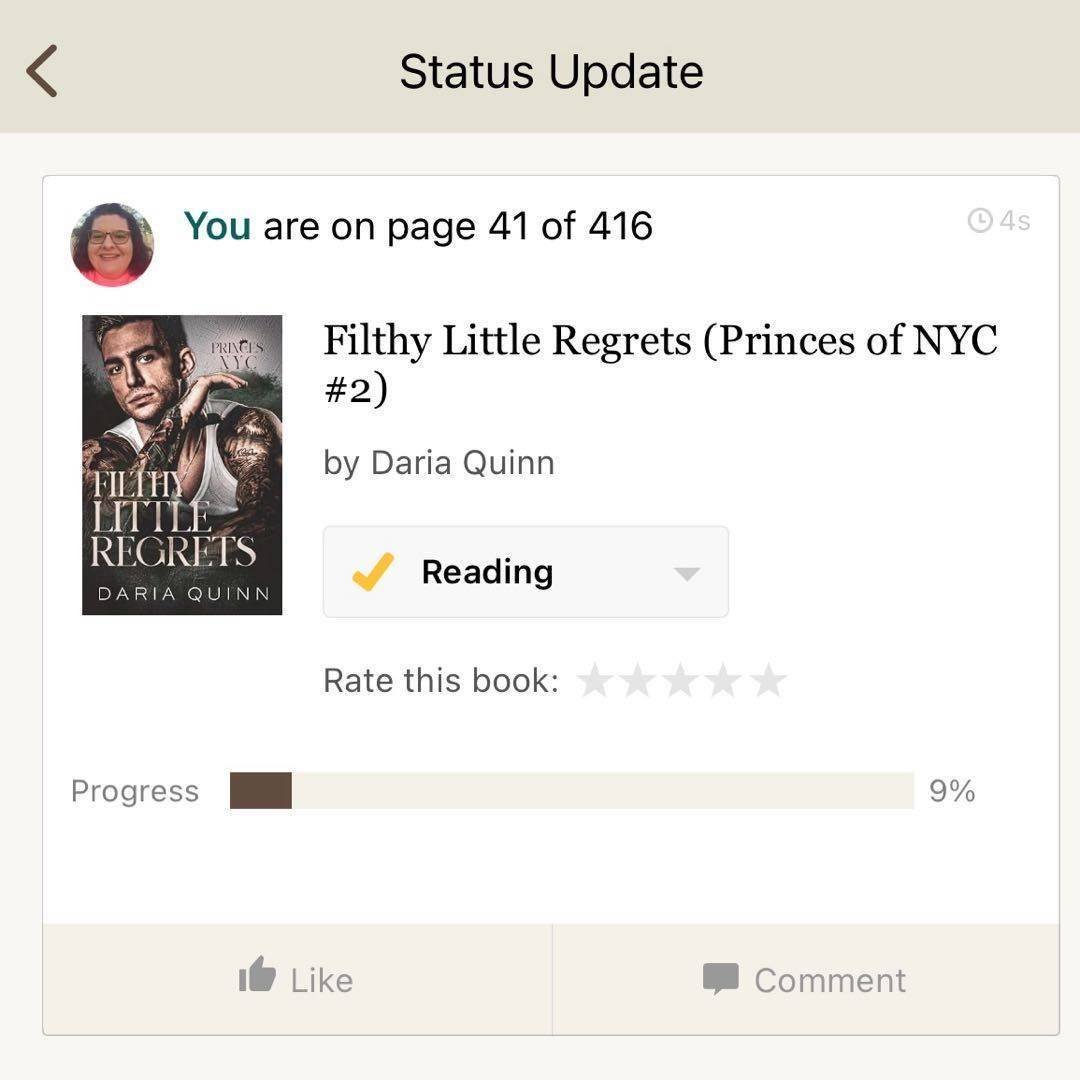Rate the book one star

point(595,681)
